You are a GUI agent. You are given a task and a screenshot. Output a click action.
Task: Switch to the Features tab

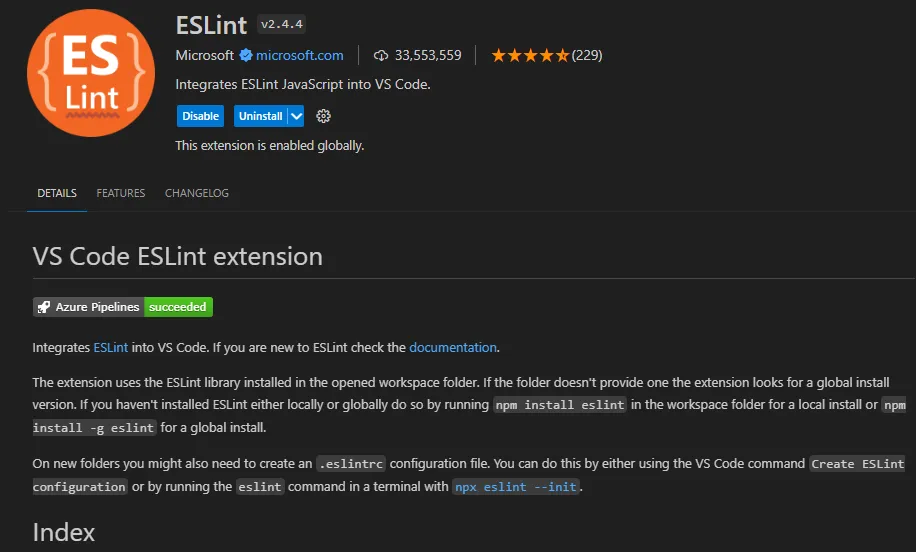121,193
